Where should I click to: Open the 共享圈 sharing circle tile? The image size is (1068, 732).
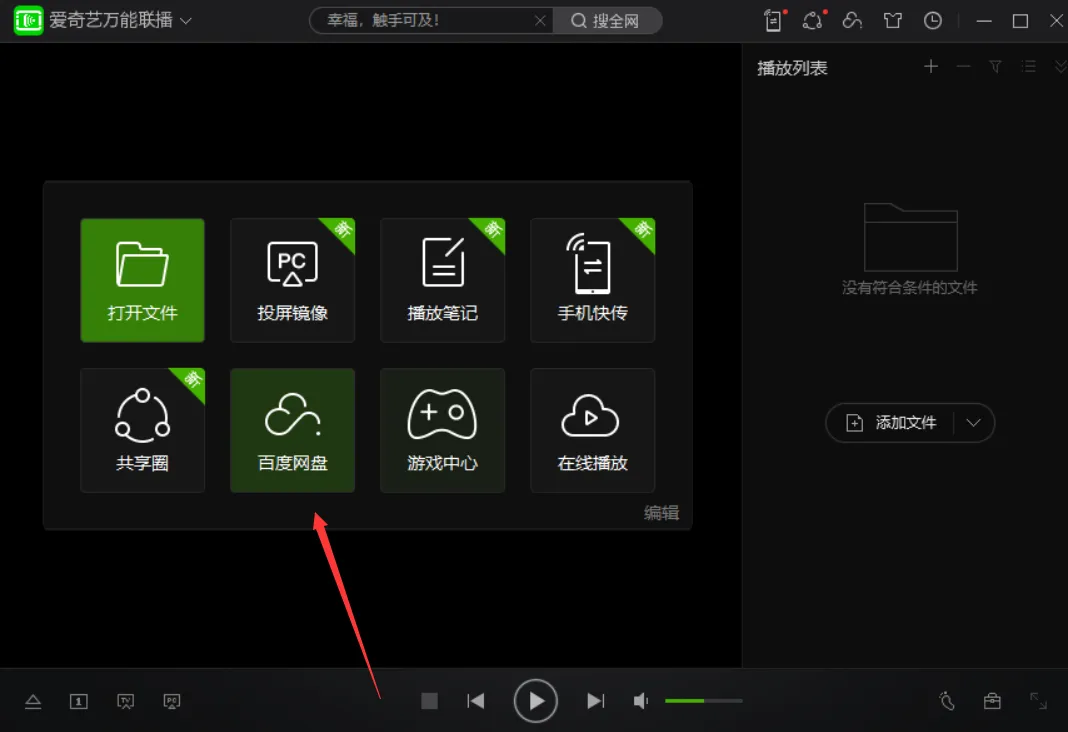point(142,430)
